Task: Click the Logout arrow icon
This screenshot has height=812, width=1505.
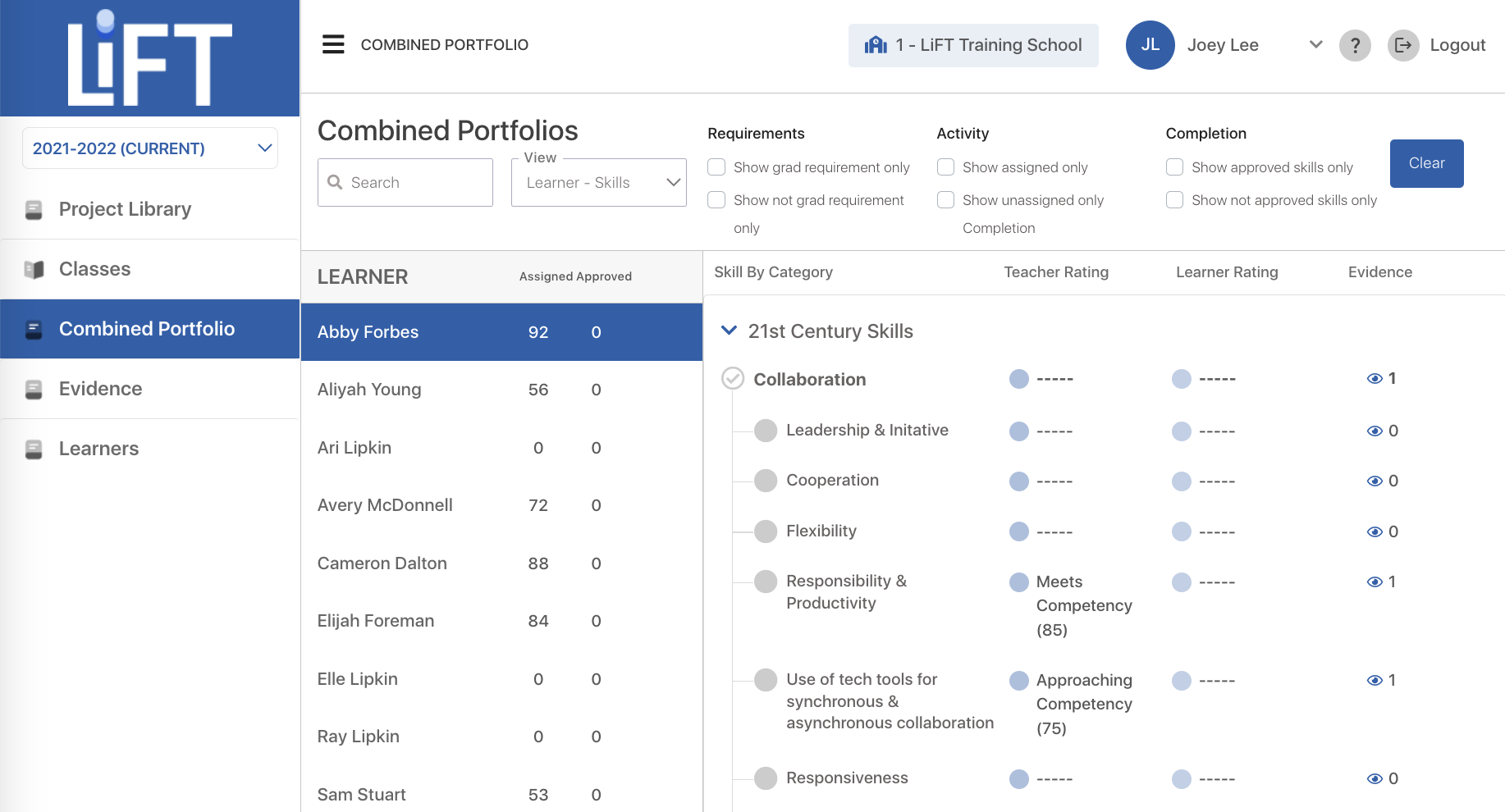Action: [x=1403, y=45]
